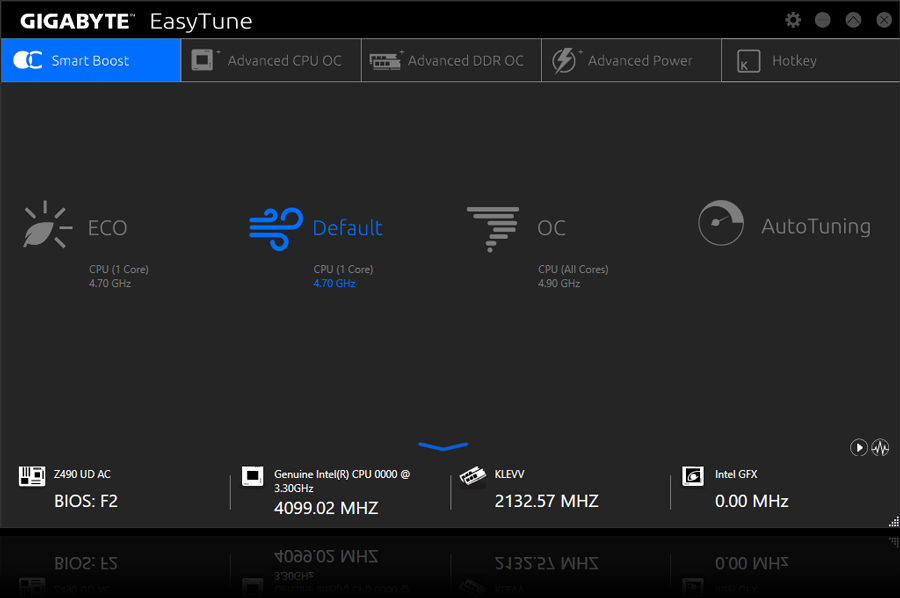Click the CPU icon beside Genuine Intel(R)
Screen dimensions: 900x598
(x=253, y=476)
